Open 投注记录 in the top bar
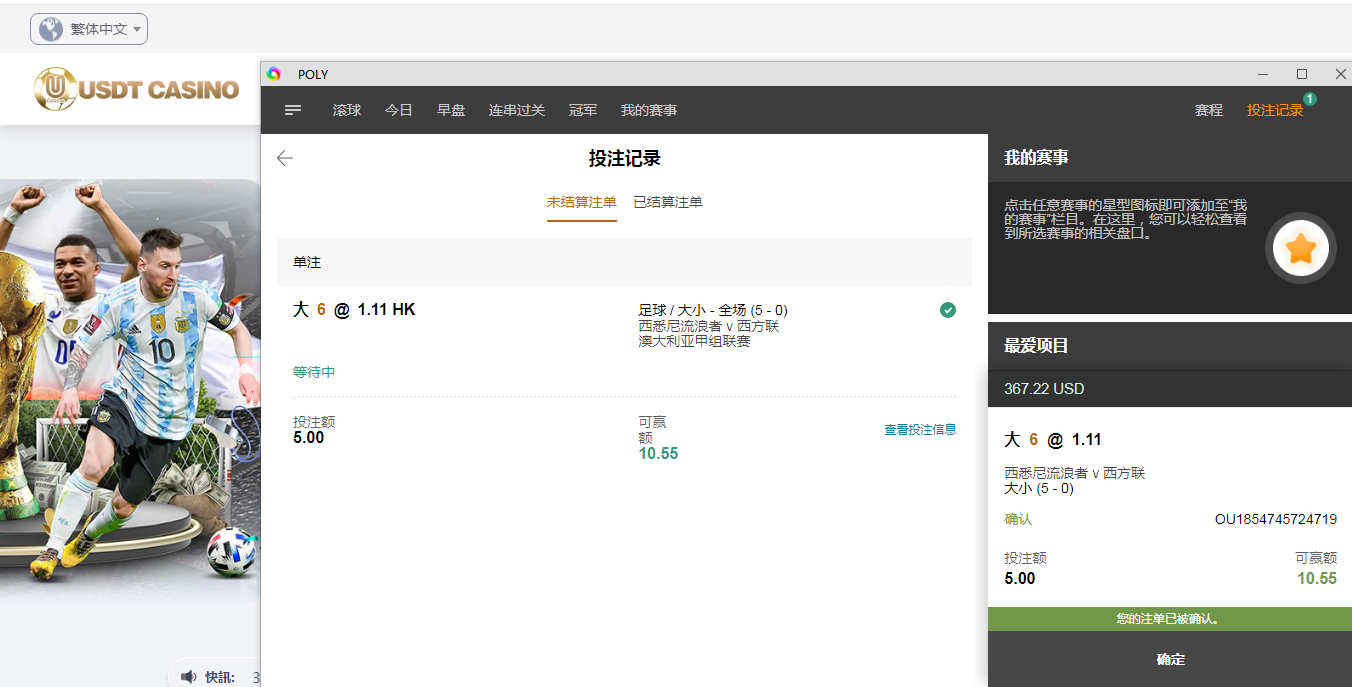1352x687 pixels. tap(1275, 110)
